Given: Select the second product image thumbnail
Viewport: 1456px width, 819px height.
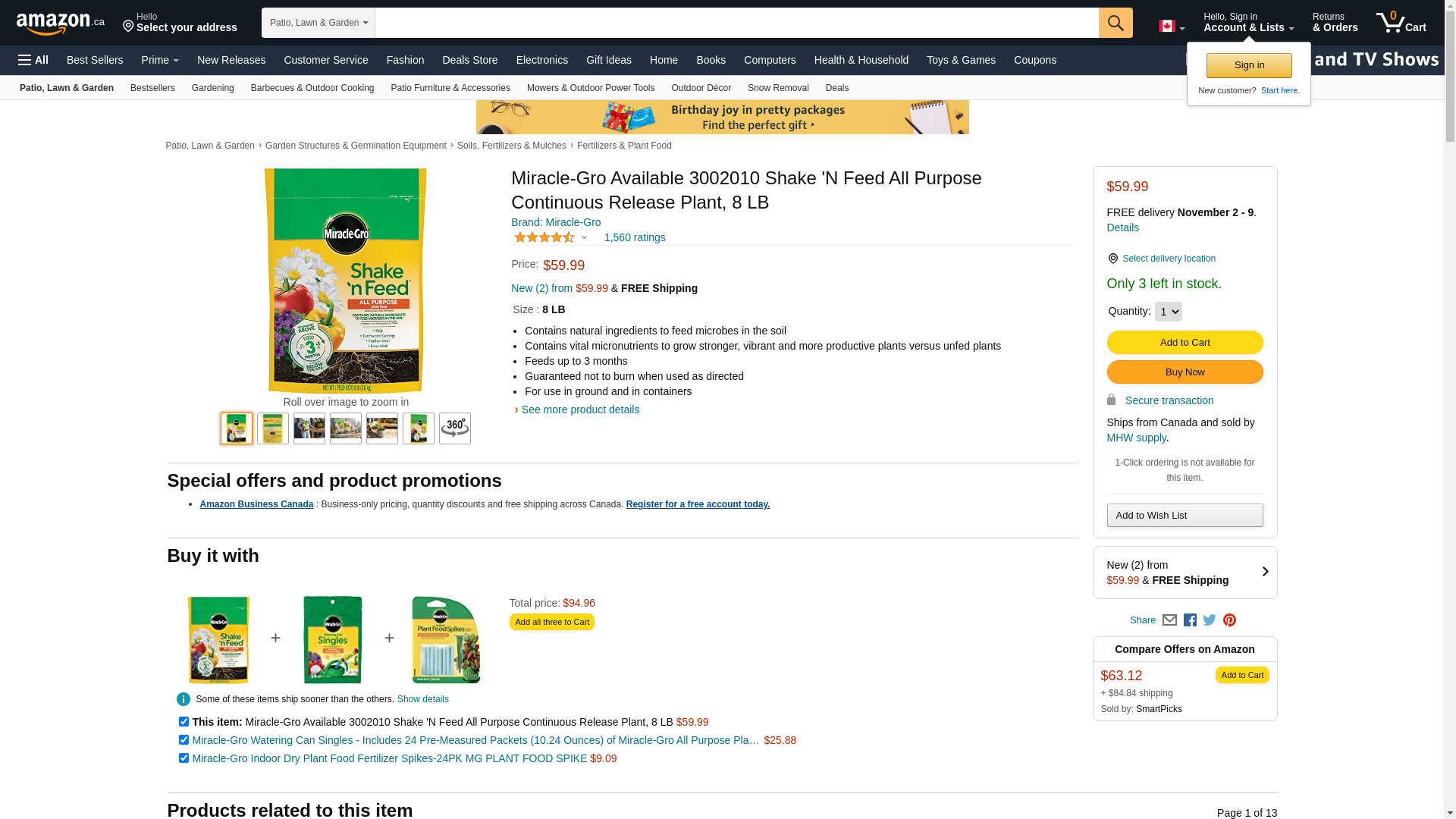Looking at the screenshot, I should (x=273, y=428).
